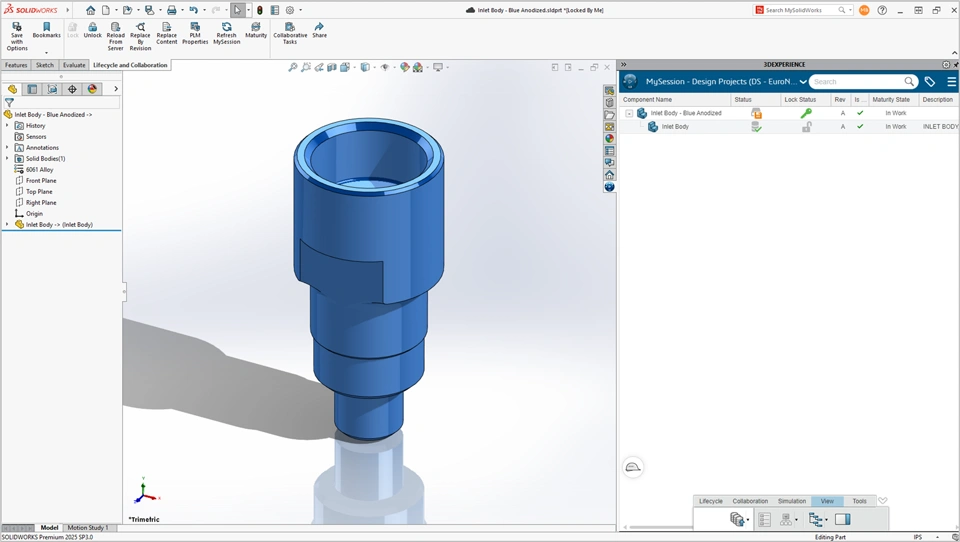The width and height of the screenshot is (960, 542).
Task: Click the New document icon
Action: point(106,10)
